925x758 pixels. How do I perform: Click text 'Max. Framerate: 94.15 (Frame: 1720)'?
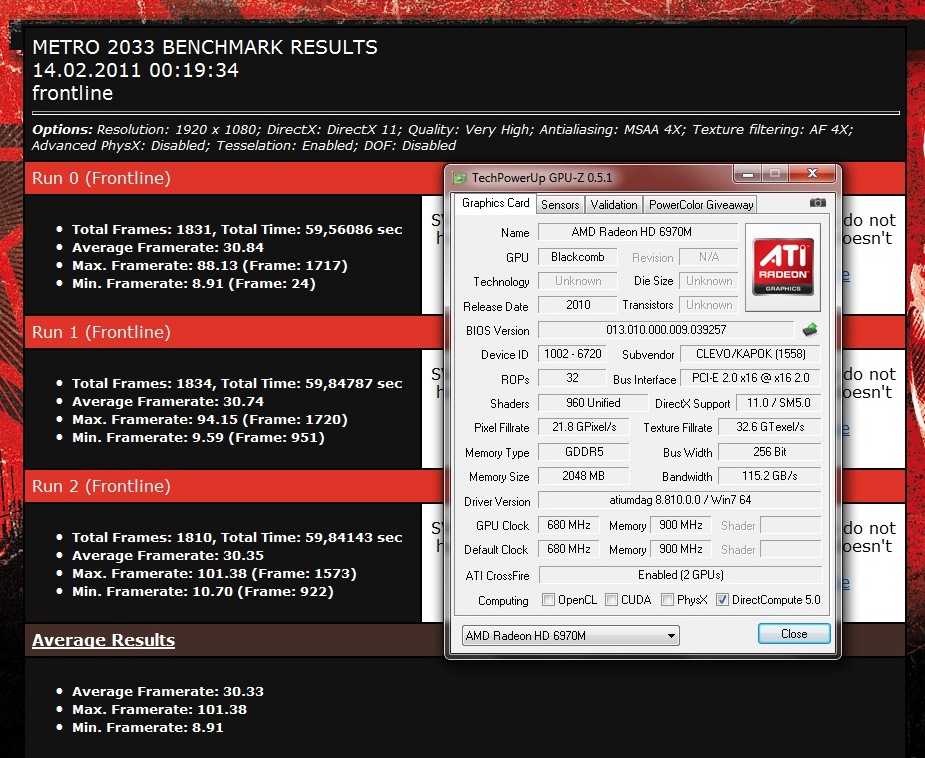[209, 419]
